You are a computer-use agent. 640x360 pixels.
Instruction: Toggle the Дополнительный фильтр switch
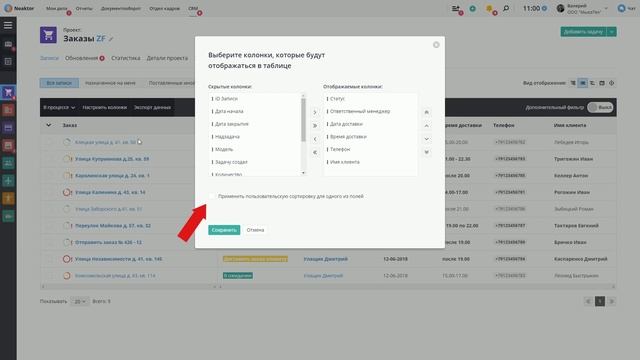point(600,107)
